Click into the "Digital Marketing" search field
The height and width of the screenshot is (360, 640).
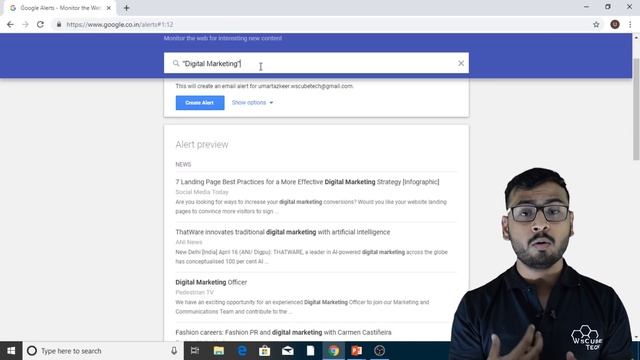tap(316, 63)
